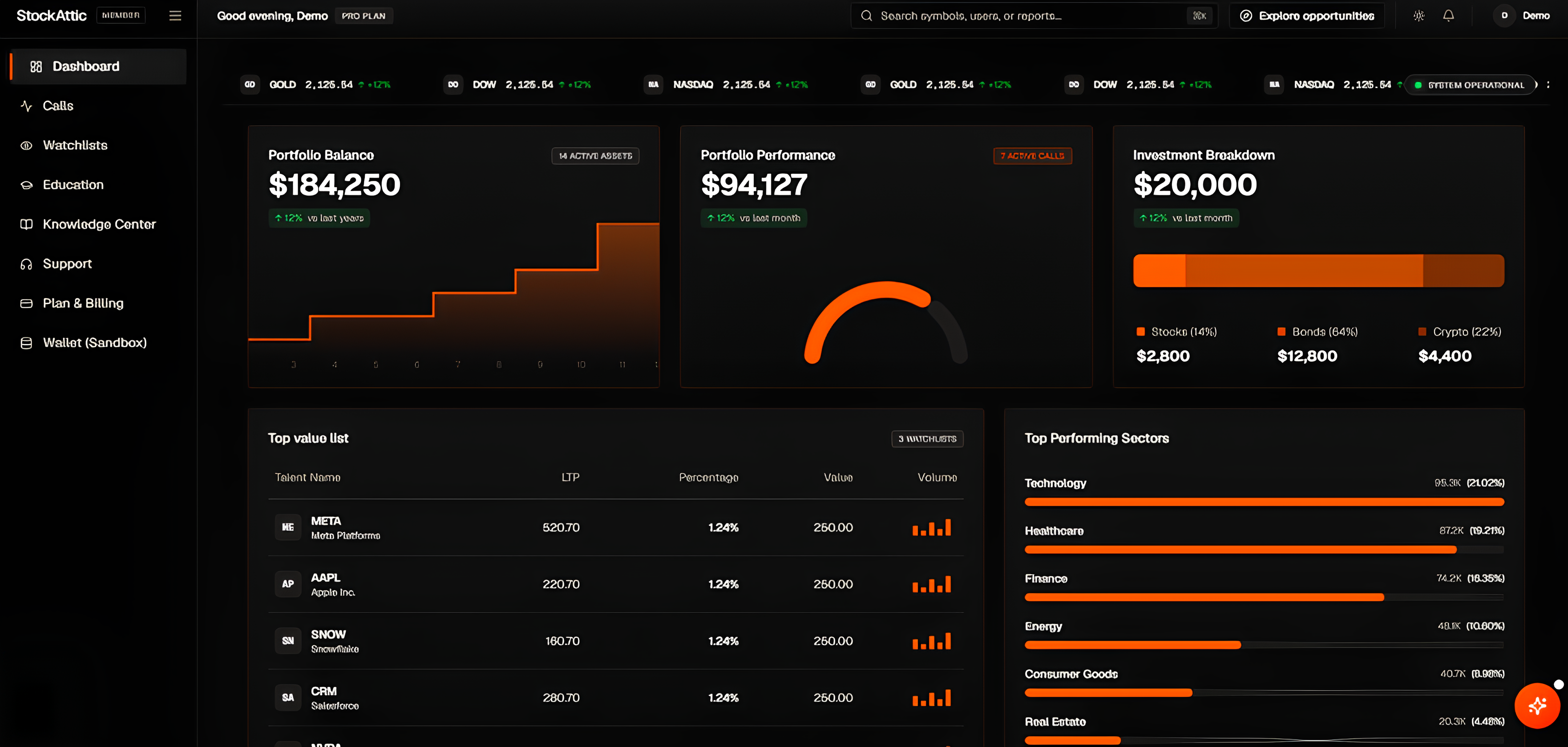Click the Explore opportunities button
The image size is (1568, 747).
click(1307, 16)
